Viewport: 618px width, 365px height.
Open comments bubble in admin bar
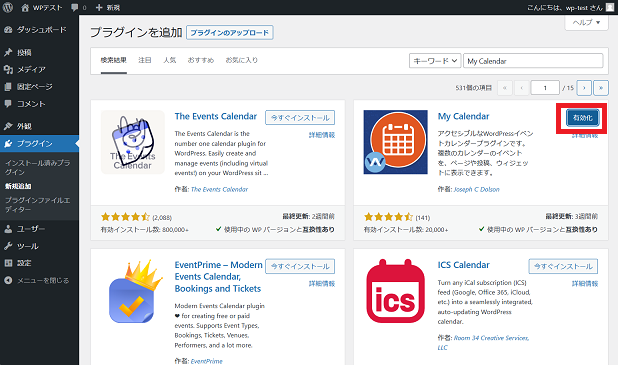(x=79, y=7)
